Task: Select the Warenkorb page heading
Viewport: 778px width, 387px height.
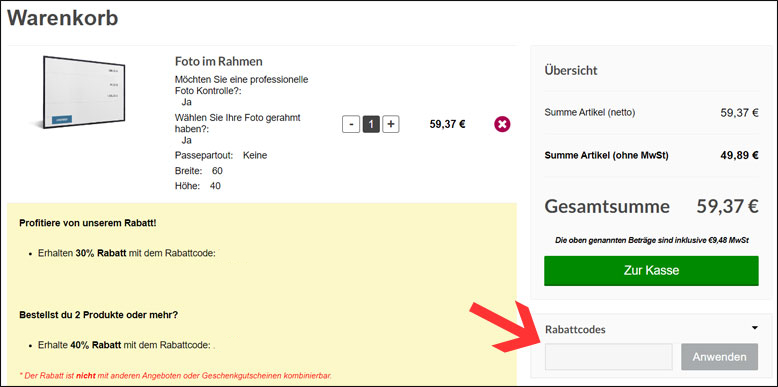Action: click(x=63, y=18)
